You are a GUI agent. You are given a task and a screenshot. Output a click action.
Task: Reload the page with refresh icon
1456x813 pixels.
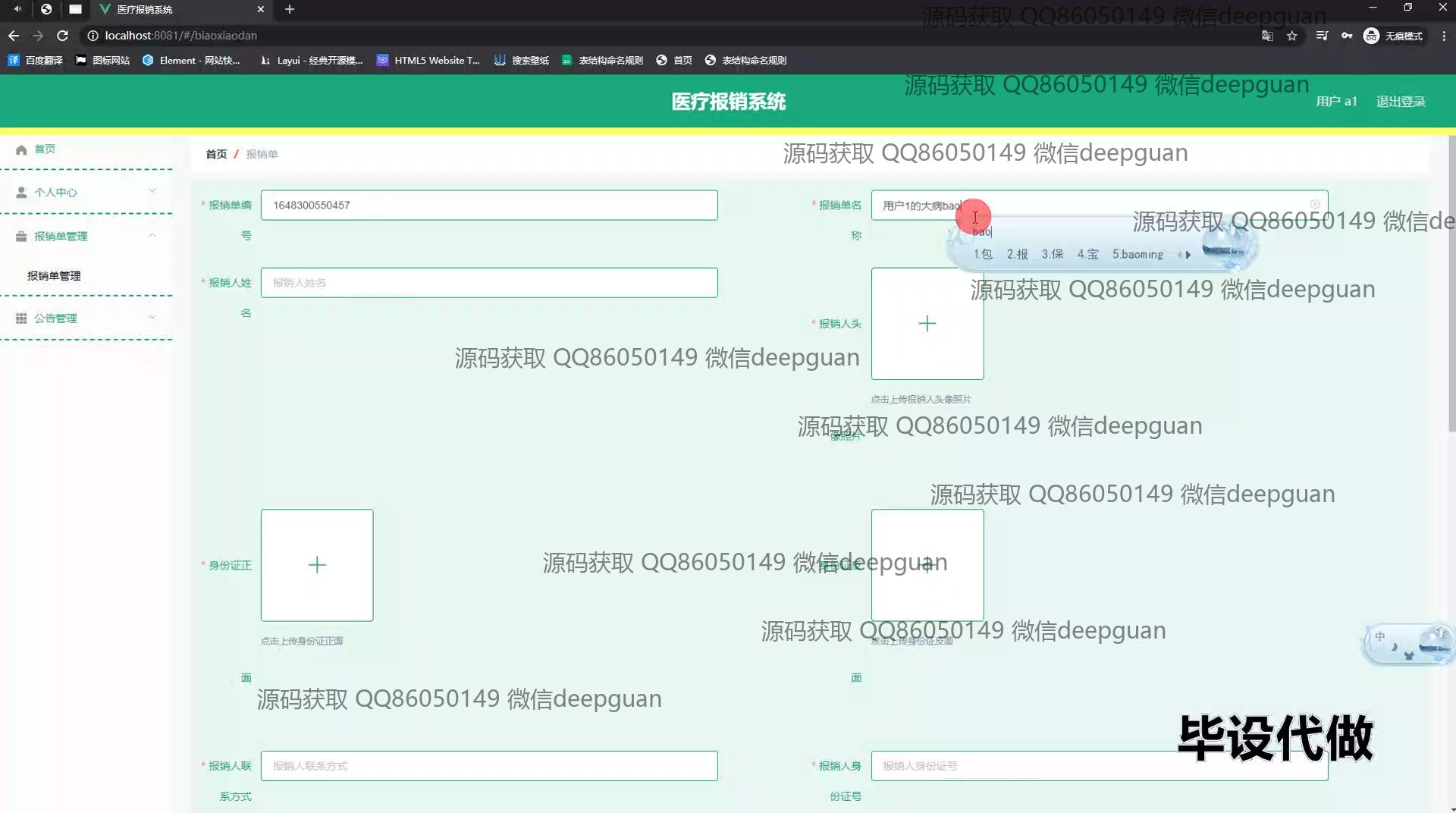tap(63, 36)
